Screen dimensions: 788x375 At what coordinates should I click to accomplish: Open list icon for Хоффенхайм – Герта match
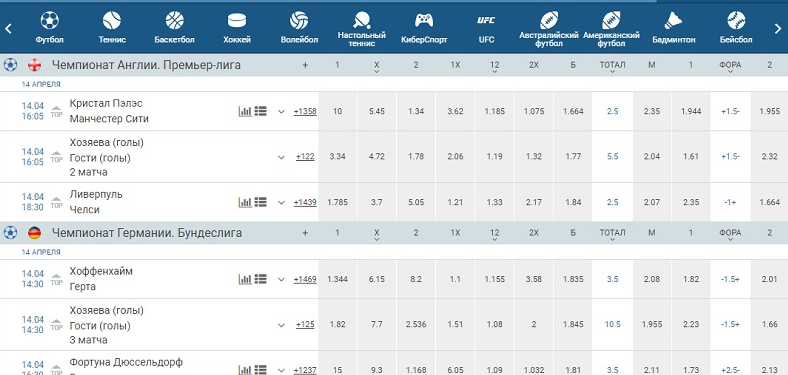pyautogui.click(x=260, y=279)
